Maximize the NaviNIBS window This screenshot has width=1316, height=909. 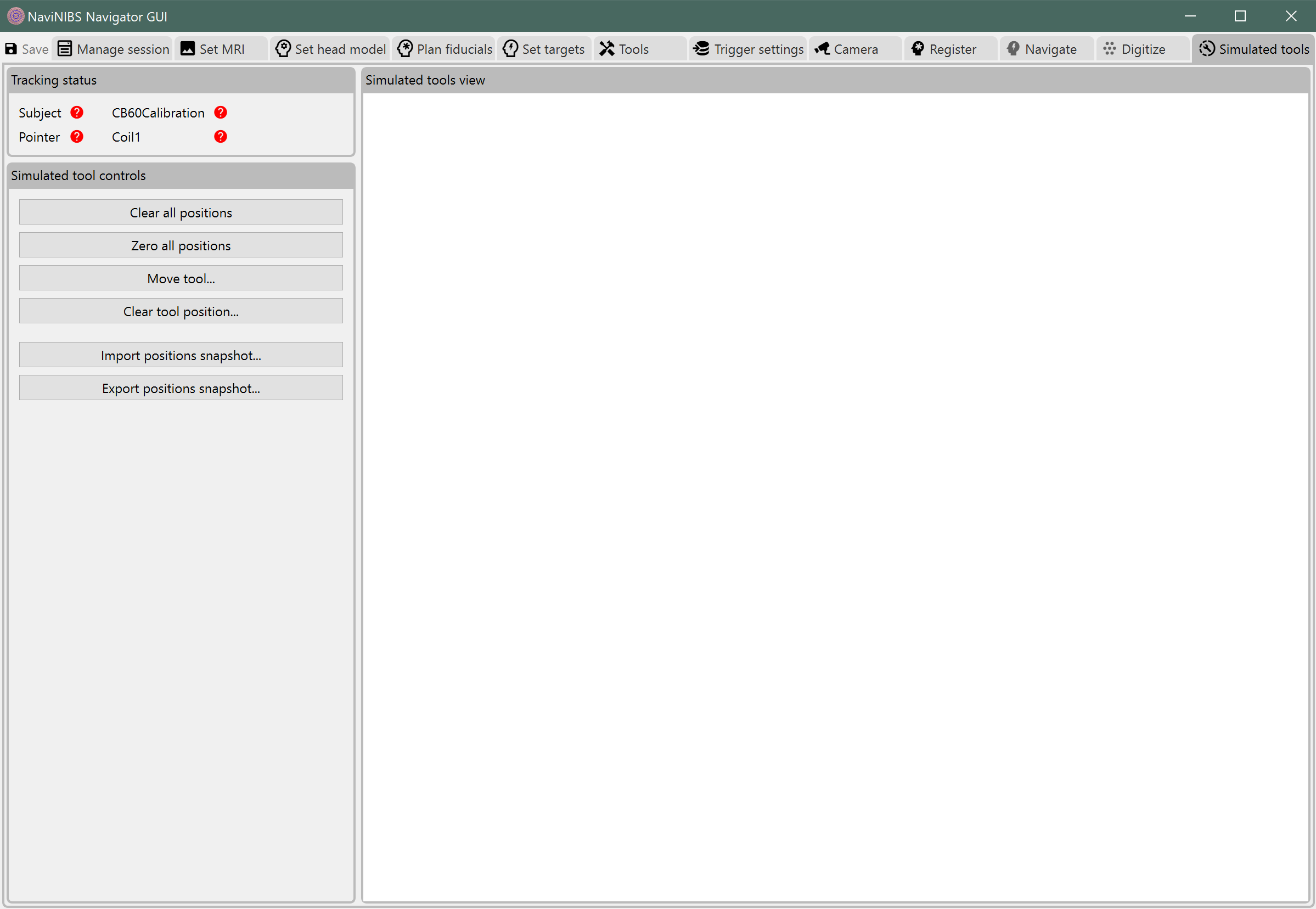point(1240,16)
